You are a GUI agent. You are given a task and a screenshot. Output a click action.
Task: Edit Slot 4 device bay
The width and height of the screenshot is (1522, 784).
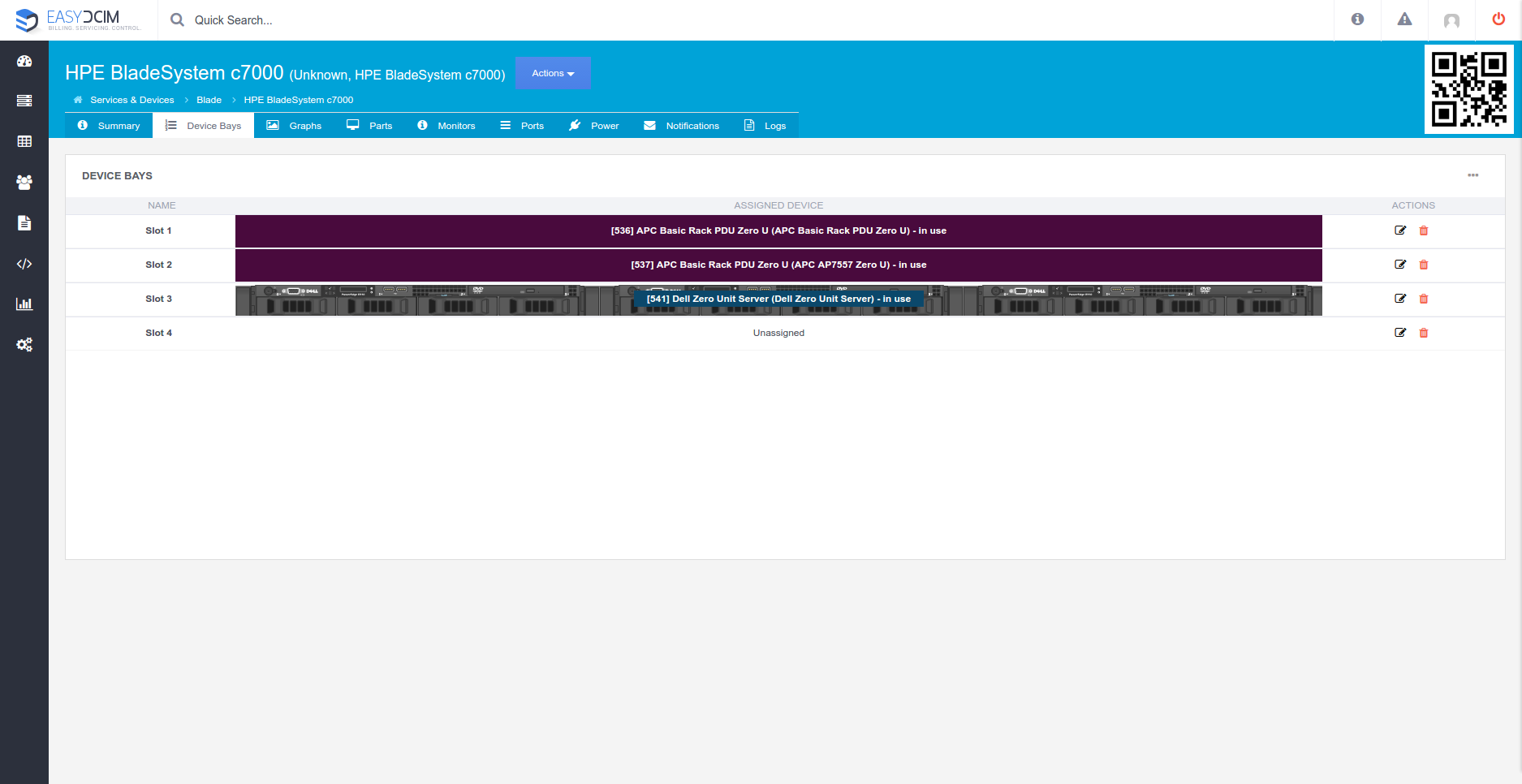coord(1400,333)
